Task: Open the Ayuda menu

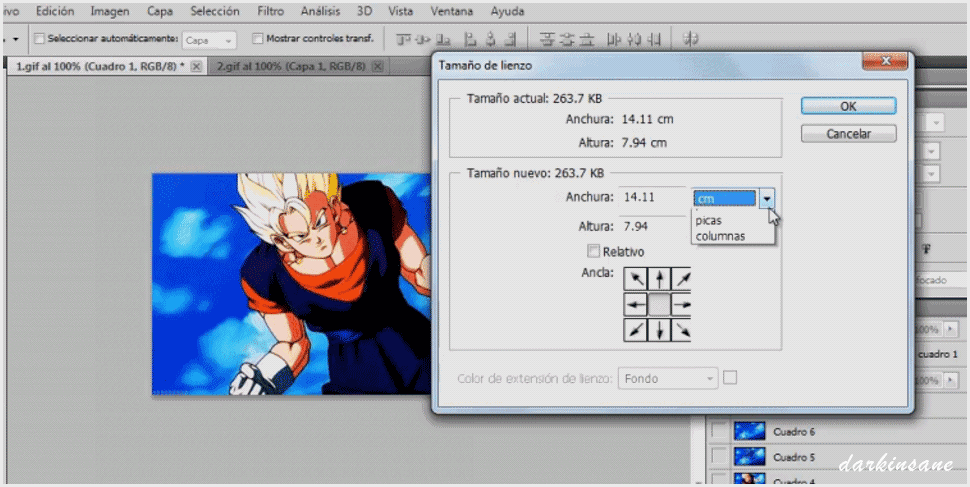Action: coord(507,11)
